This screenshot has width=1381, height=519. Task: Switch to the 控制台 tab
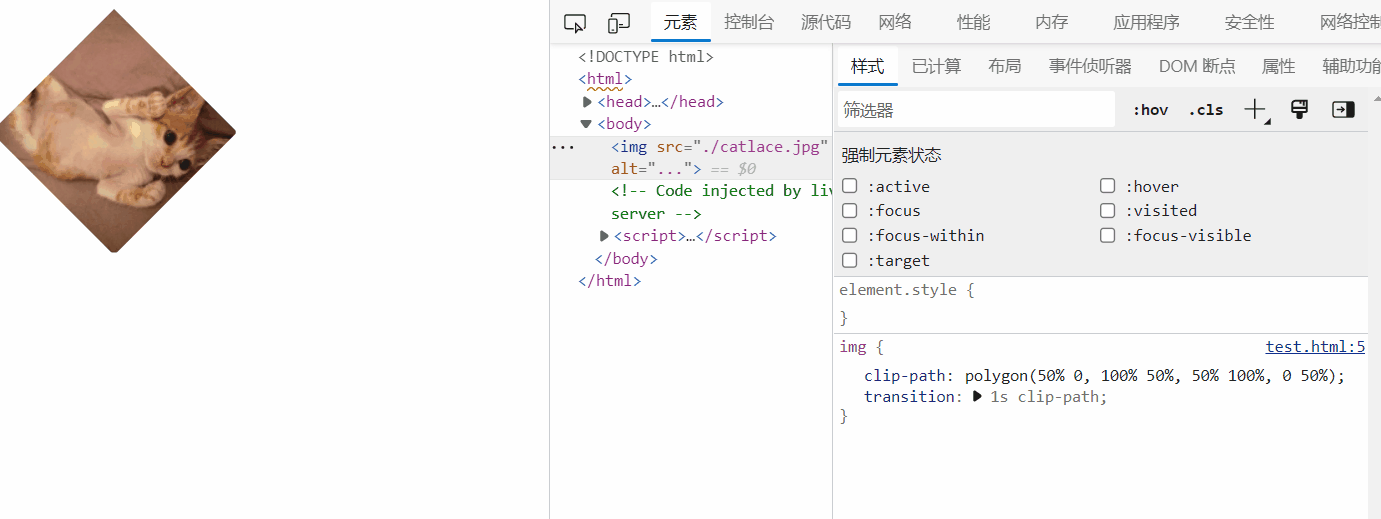pyautogui.click(x=749, y=23)
